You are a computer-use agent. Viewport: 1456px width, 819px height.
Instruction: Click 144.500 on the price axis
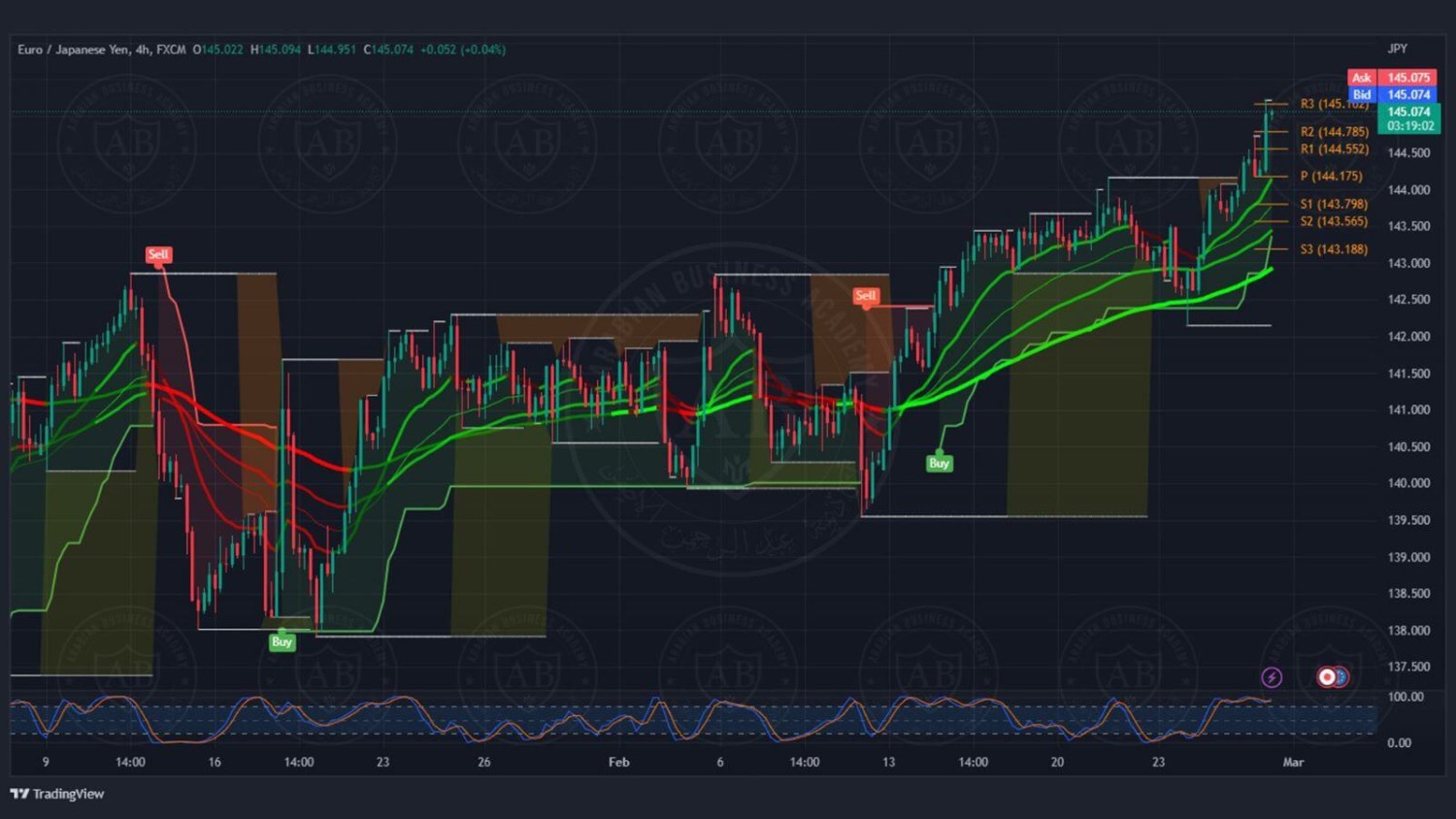coord(1408,152)
